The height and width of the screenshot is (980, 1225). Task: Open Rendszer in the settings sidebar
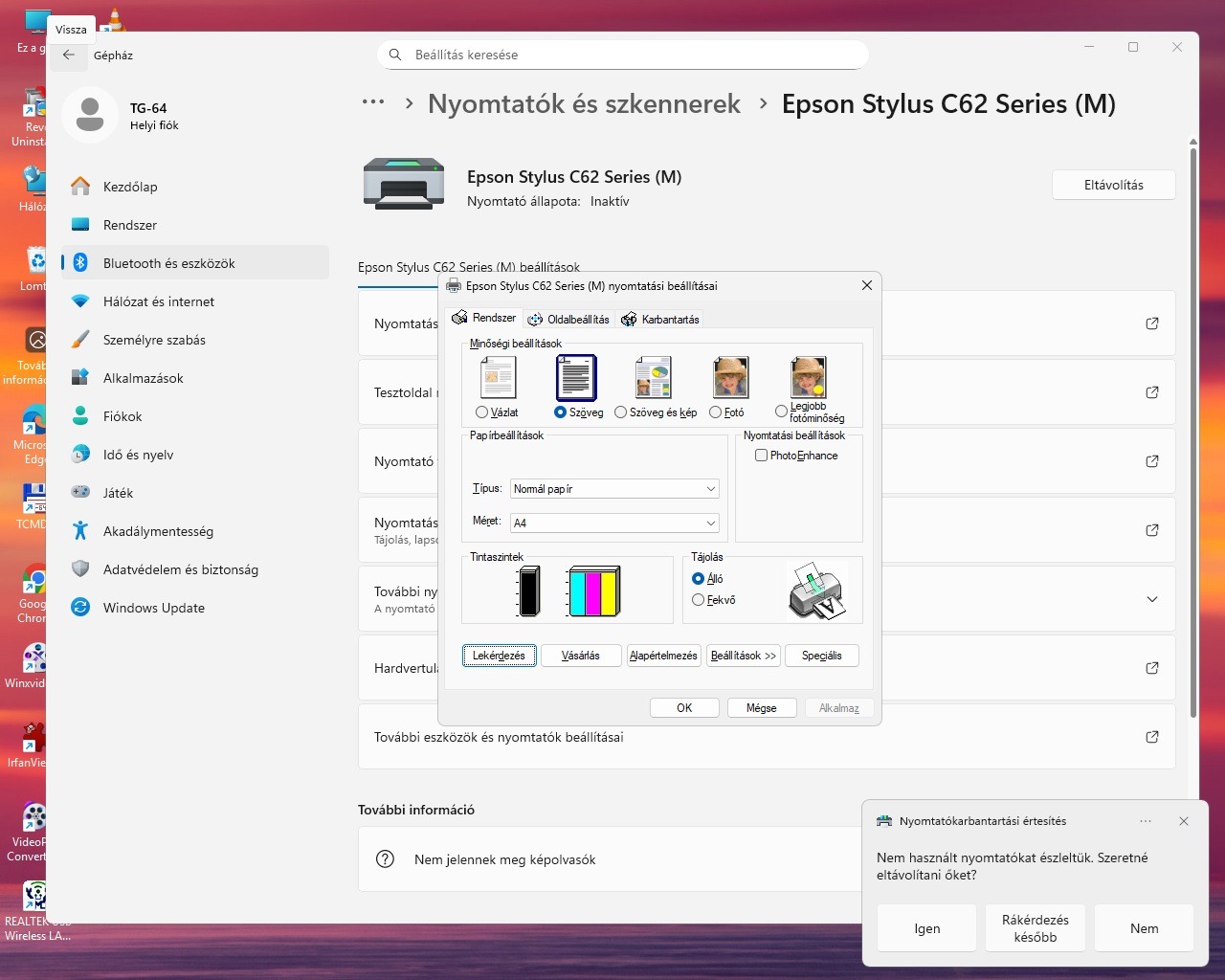point(195,225)
